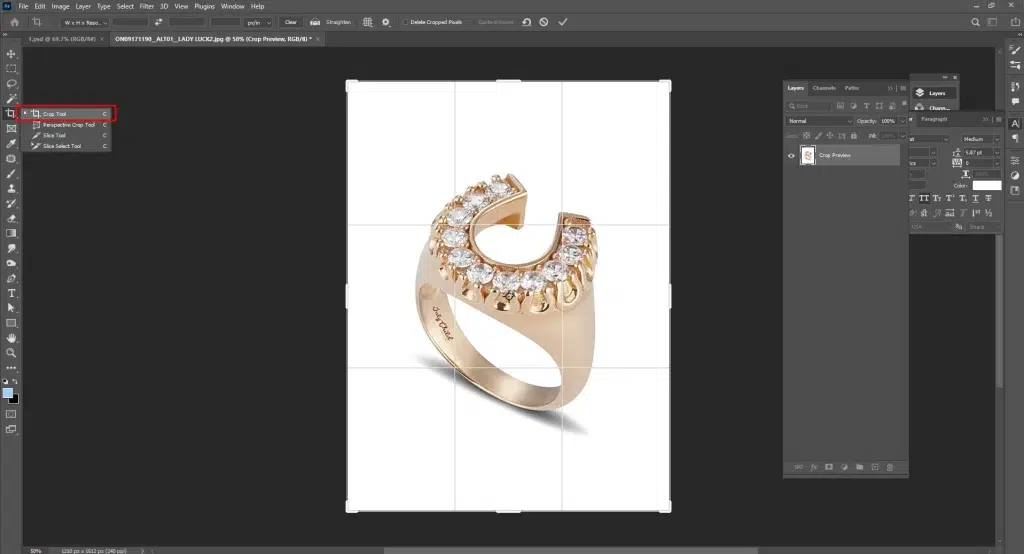Reset the crop box

click(x=526, y=22)
